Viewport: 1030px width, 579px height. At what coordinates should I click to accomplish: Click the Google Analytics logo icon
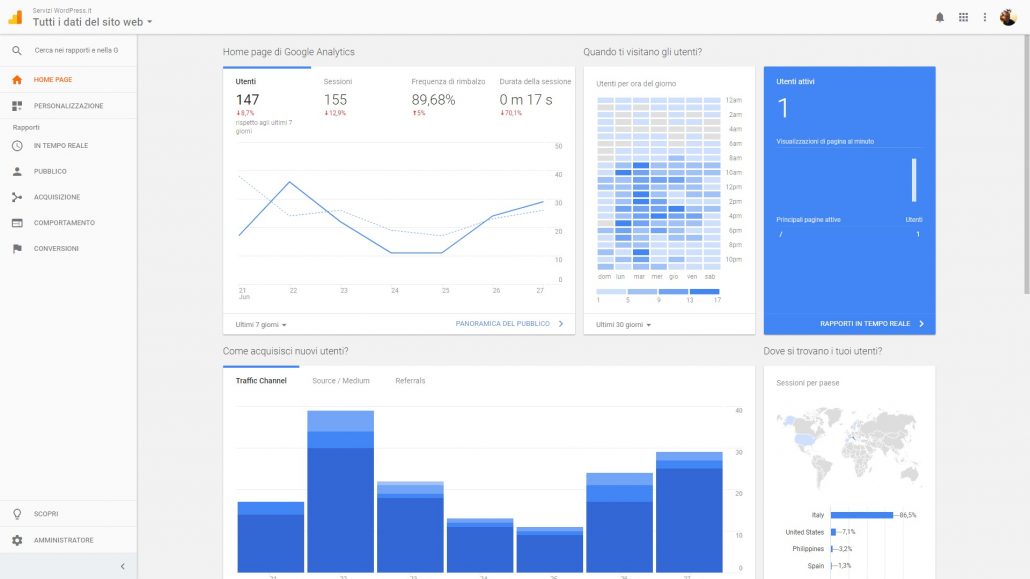(x=15, y=17)
